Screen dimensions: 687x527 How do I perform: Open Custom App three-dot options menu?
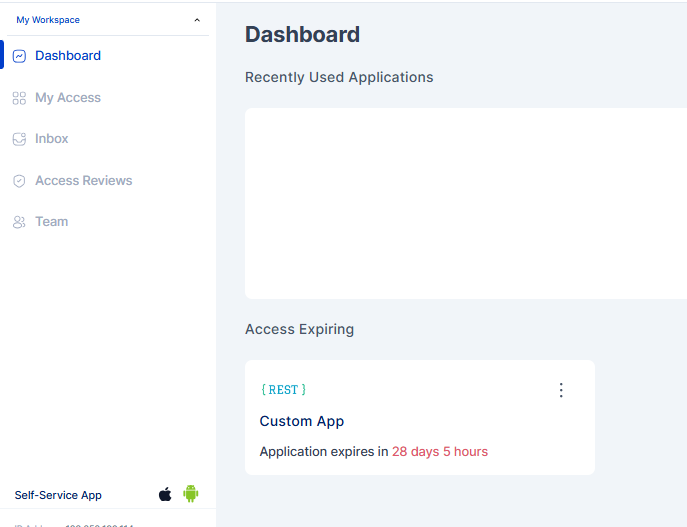(561, 390)
